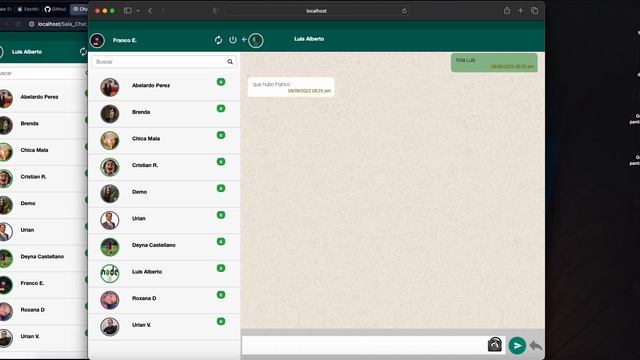Image resolution: width=640 pixels, height=360 pixels.
Task: Click the power logout icon
Action: 233,40
